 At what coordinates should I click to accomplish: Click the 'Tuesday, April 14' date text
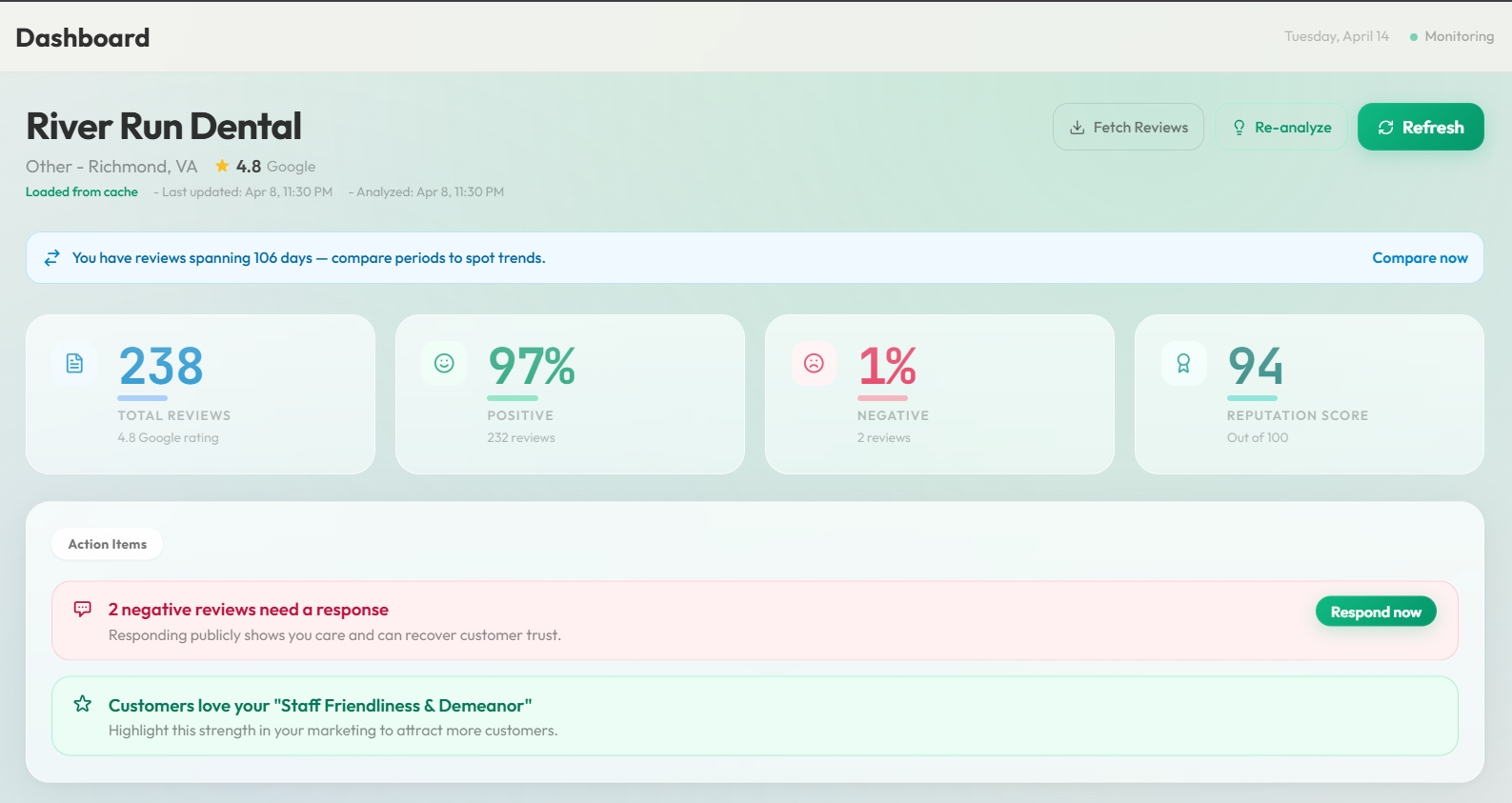[x=1337, y=36]
